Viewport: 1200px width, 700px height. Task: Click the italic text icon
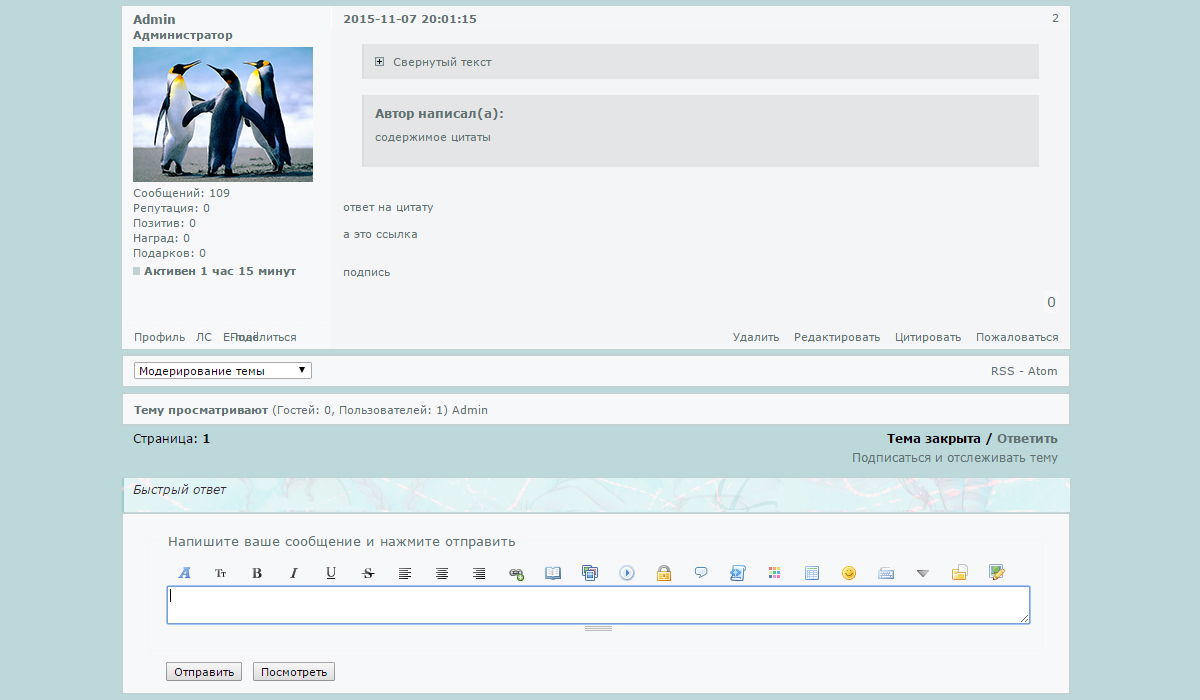(294, 573)
